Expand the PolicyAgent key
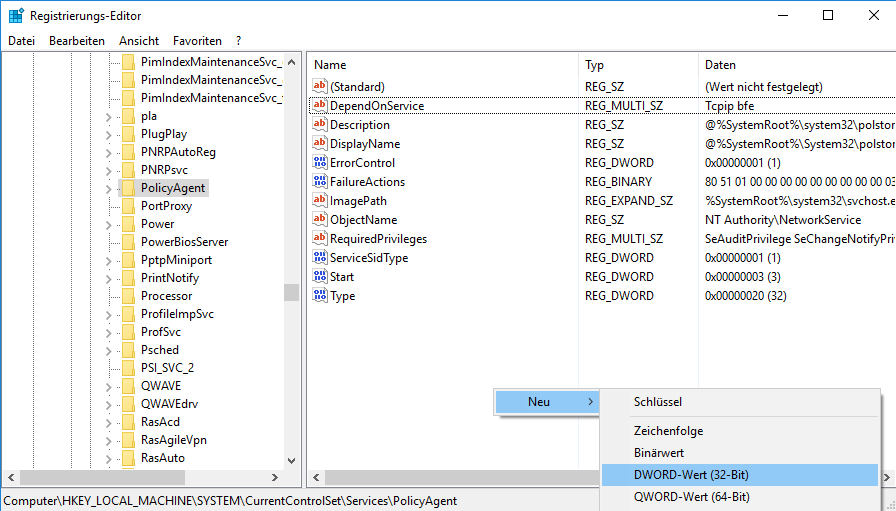The height and width of the screenshot is (511, 896). tap(109, 189)
